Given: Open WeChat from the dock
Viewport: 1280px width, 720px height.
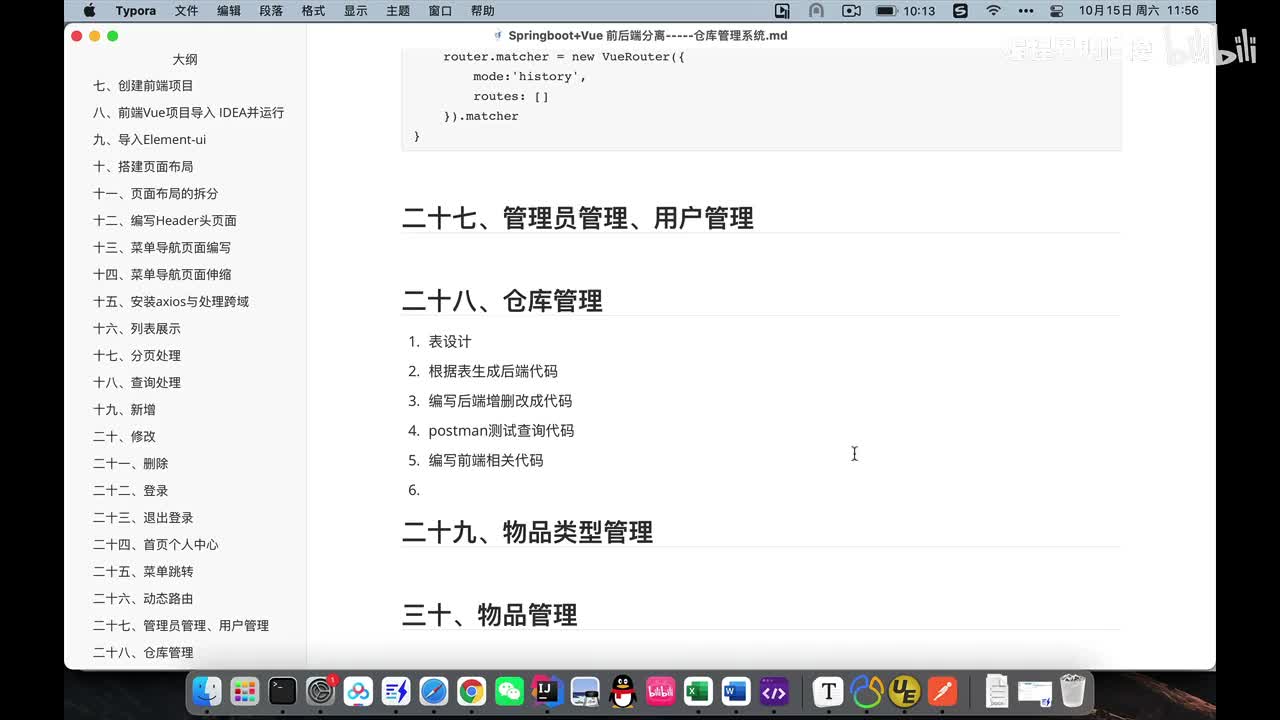Looking at the screenshot, I should pos(510,691).
